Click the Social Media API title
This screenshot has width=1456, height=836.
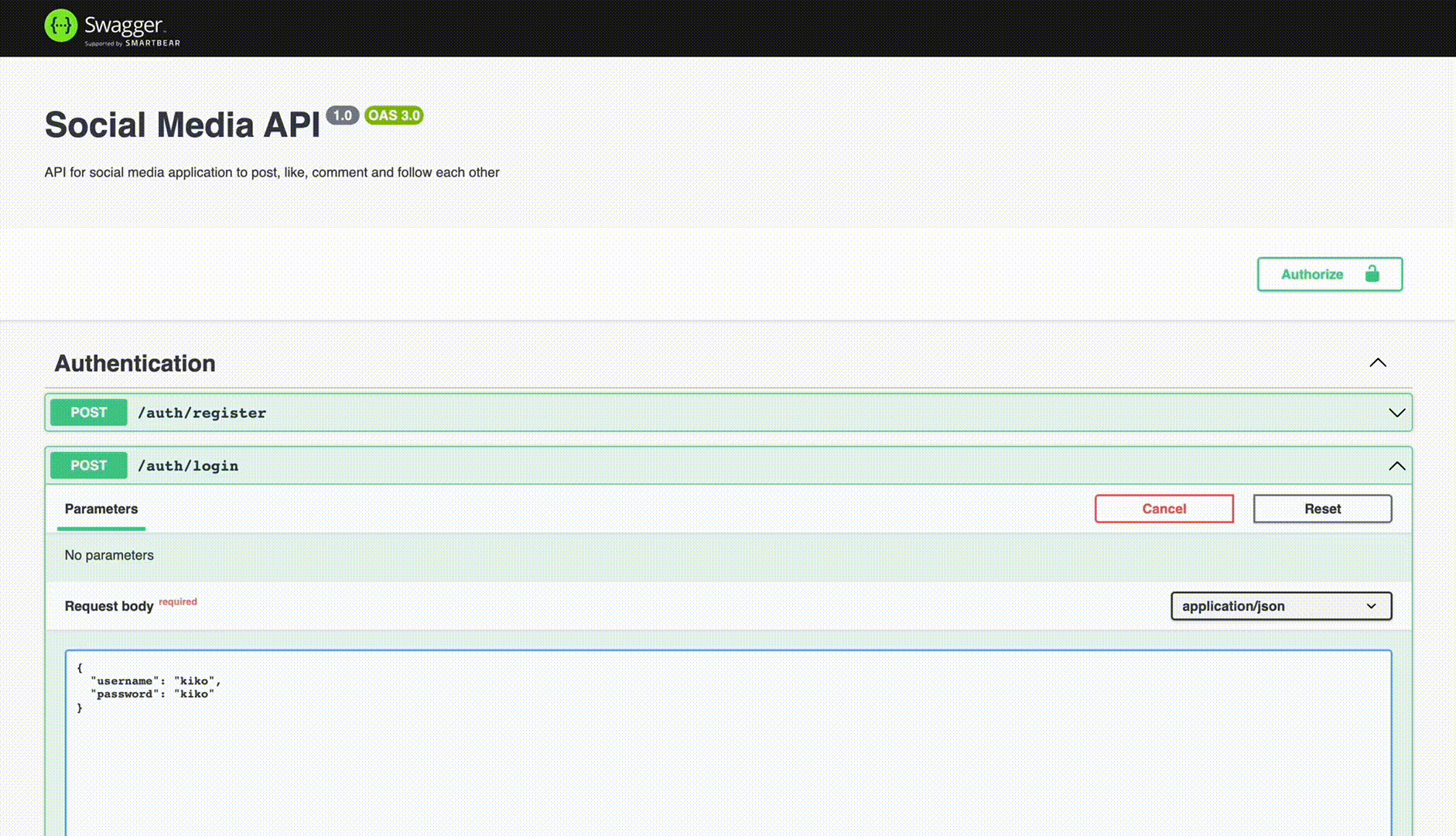coord(183,125)
